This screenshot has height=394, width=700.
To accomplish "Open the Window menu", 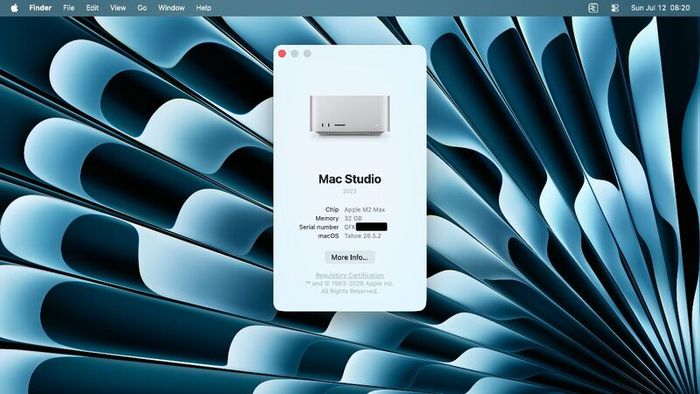I will pos(171,8).
